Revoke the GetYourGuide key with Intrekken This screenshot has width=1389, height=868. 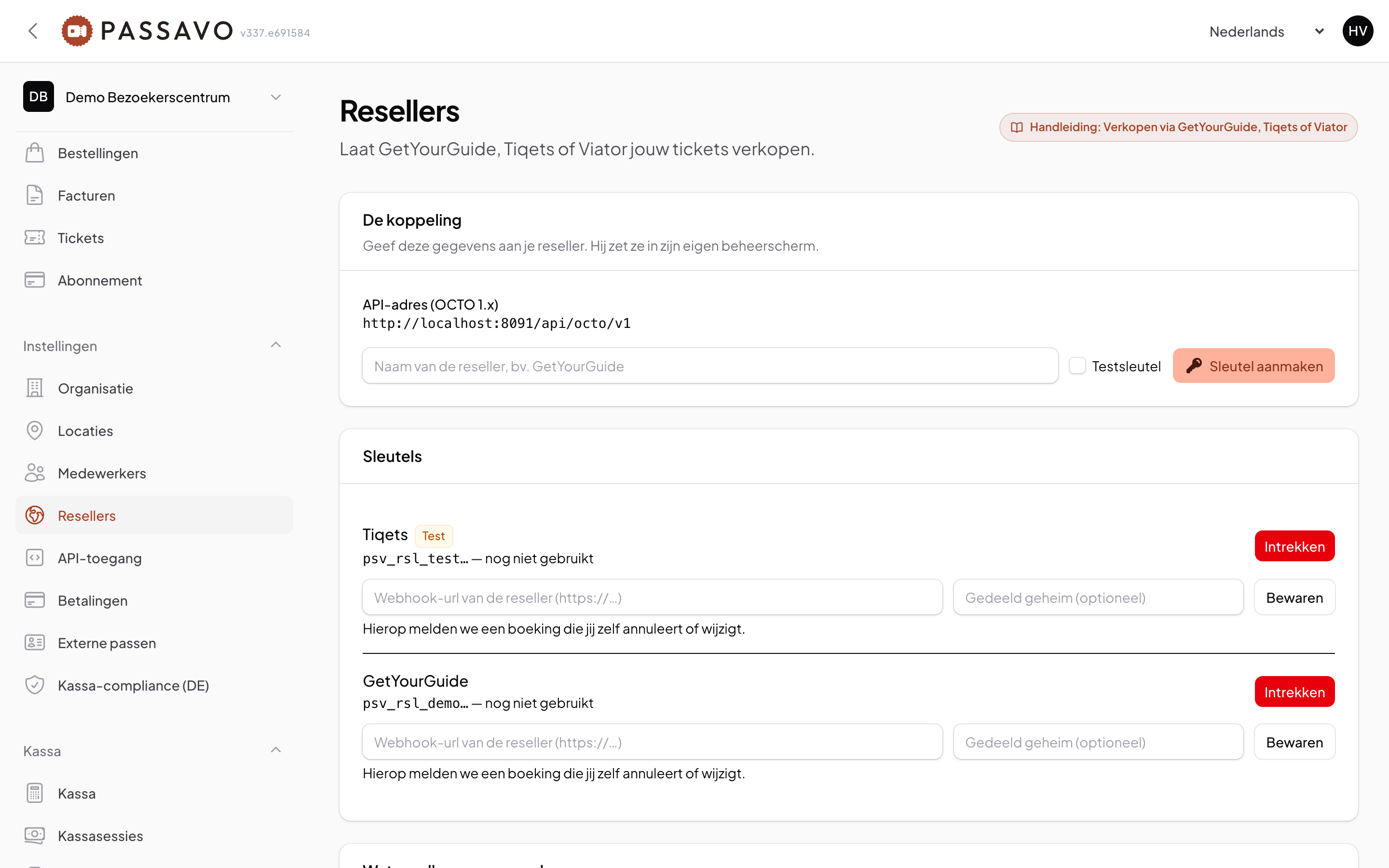(x=1294, y=692)
